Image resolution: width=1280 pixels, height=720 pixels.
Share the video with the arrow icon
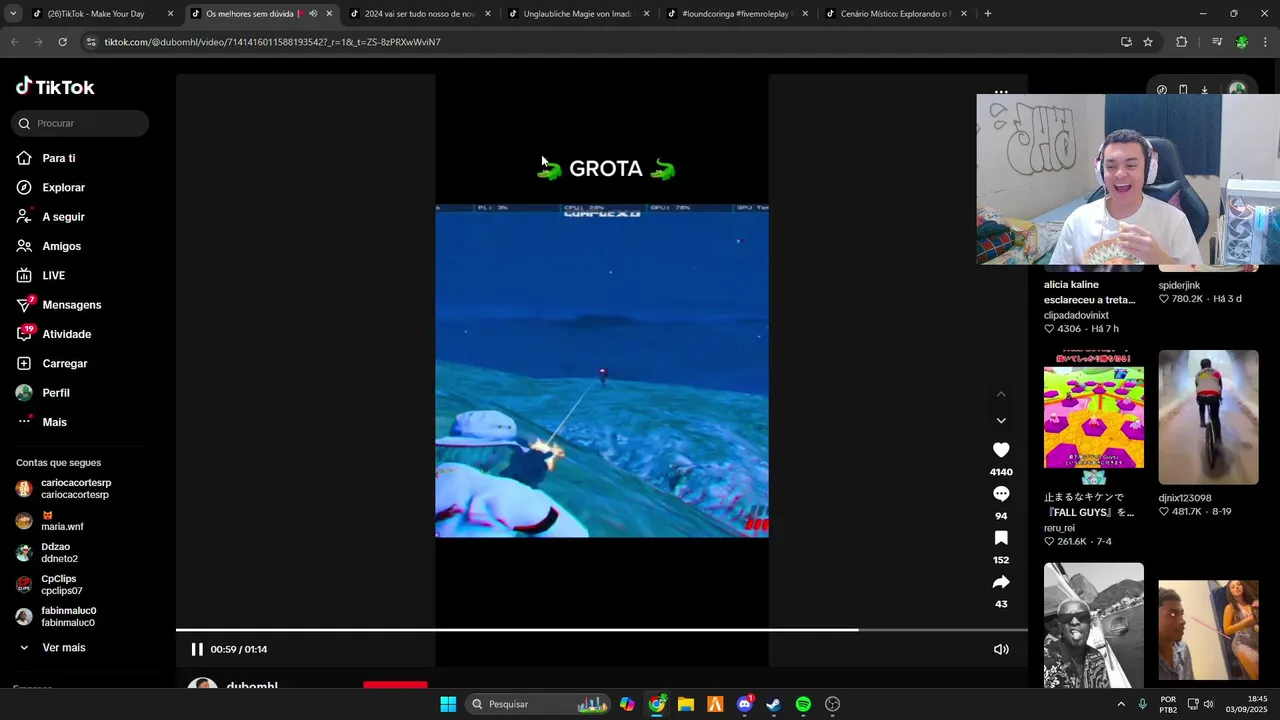[1001, 582]
